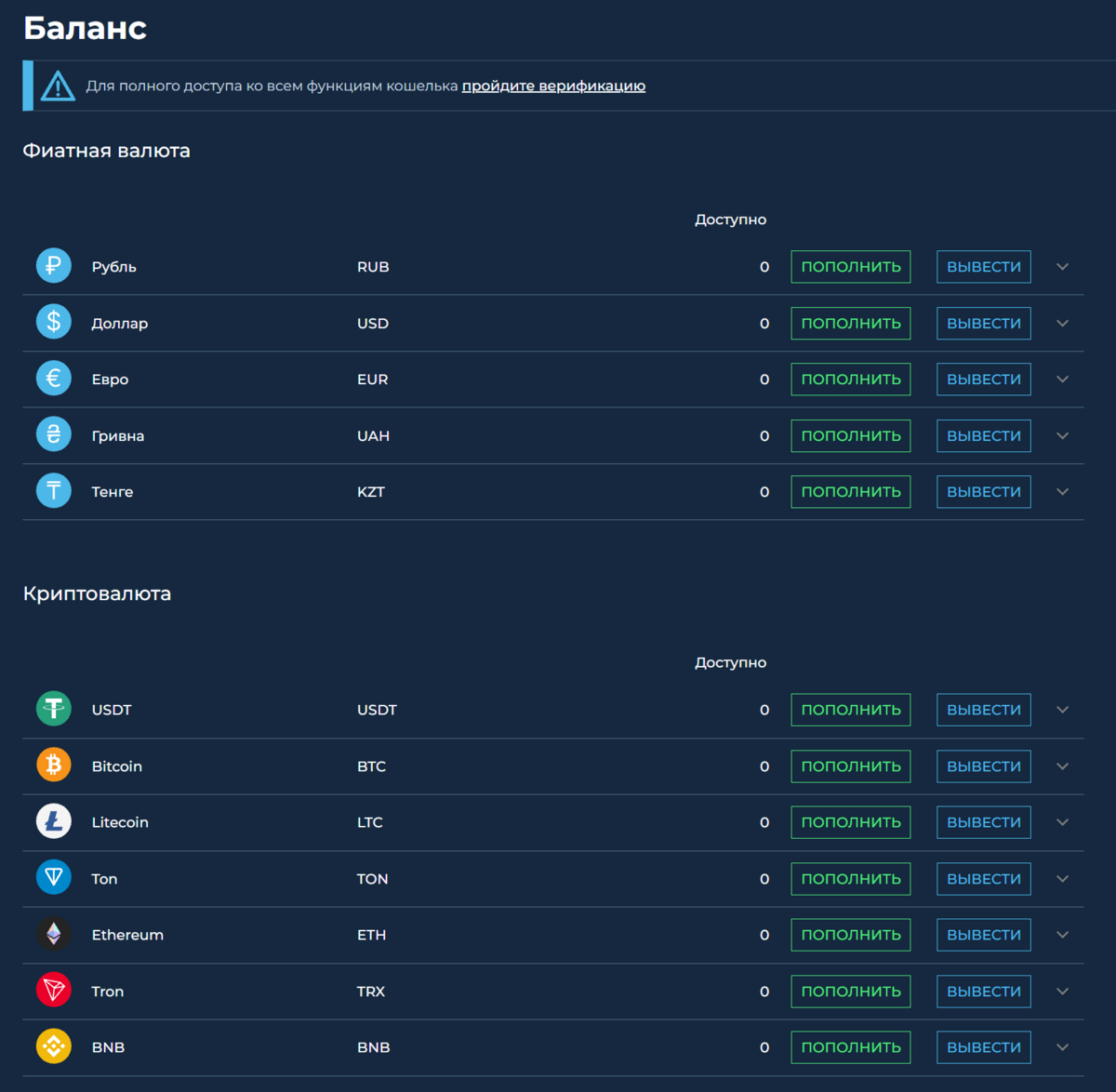Click the Ruble currency icon
Screen dimensions: 1116x1092
tap(54, 266)
